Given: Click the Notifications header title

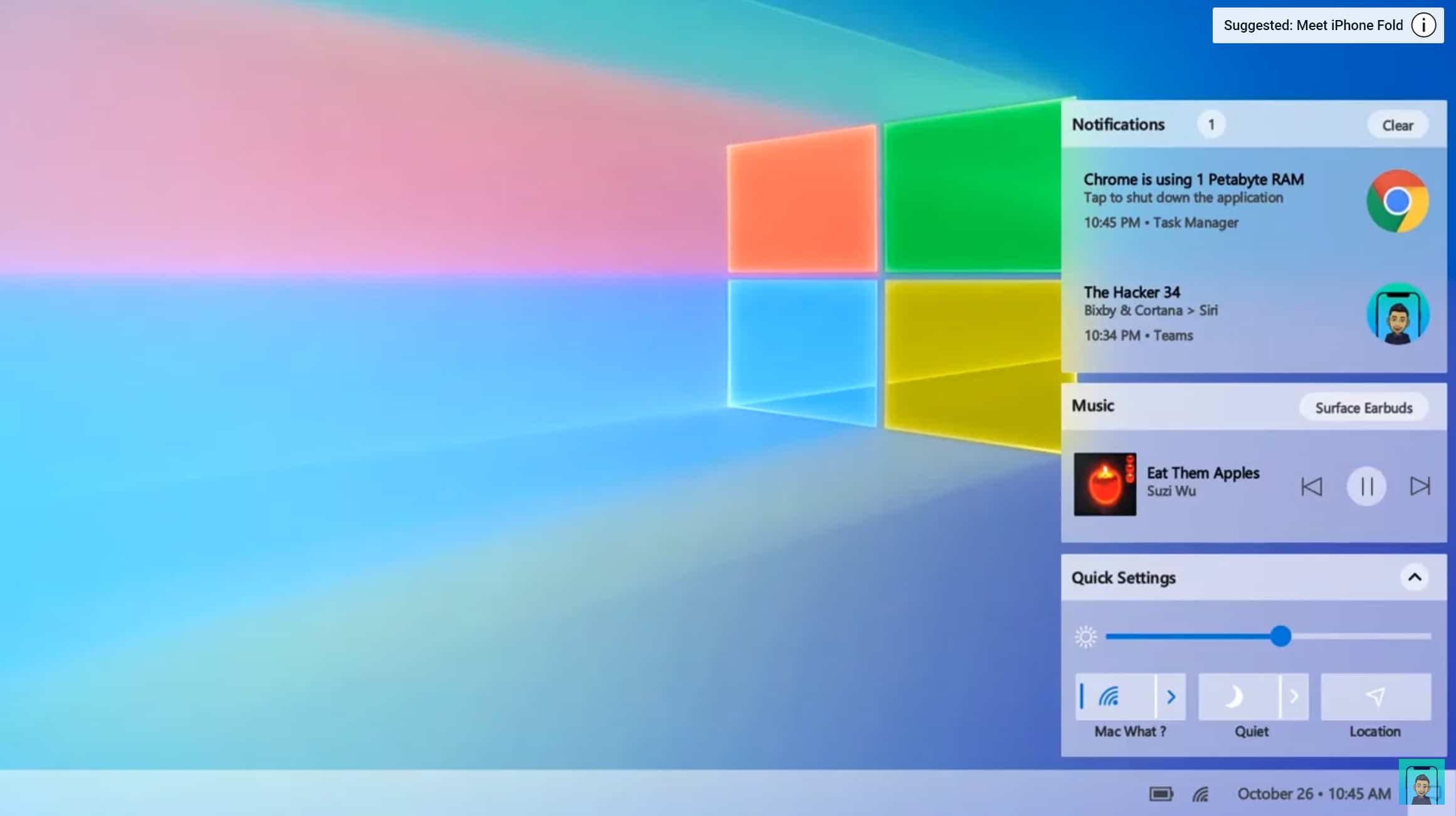Looking at the screenshot, I should (x=1118, y=125).
